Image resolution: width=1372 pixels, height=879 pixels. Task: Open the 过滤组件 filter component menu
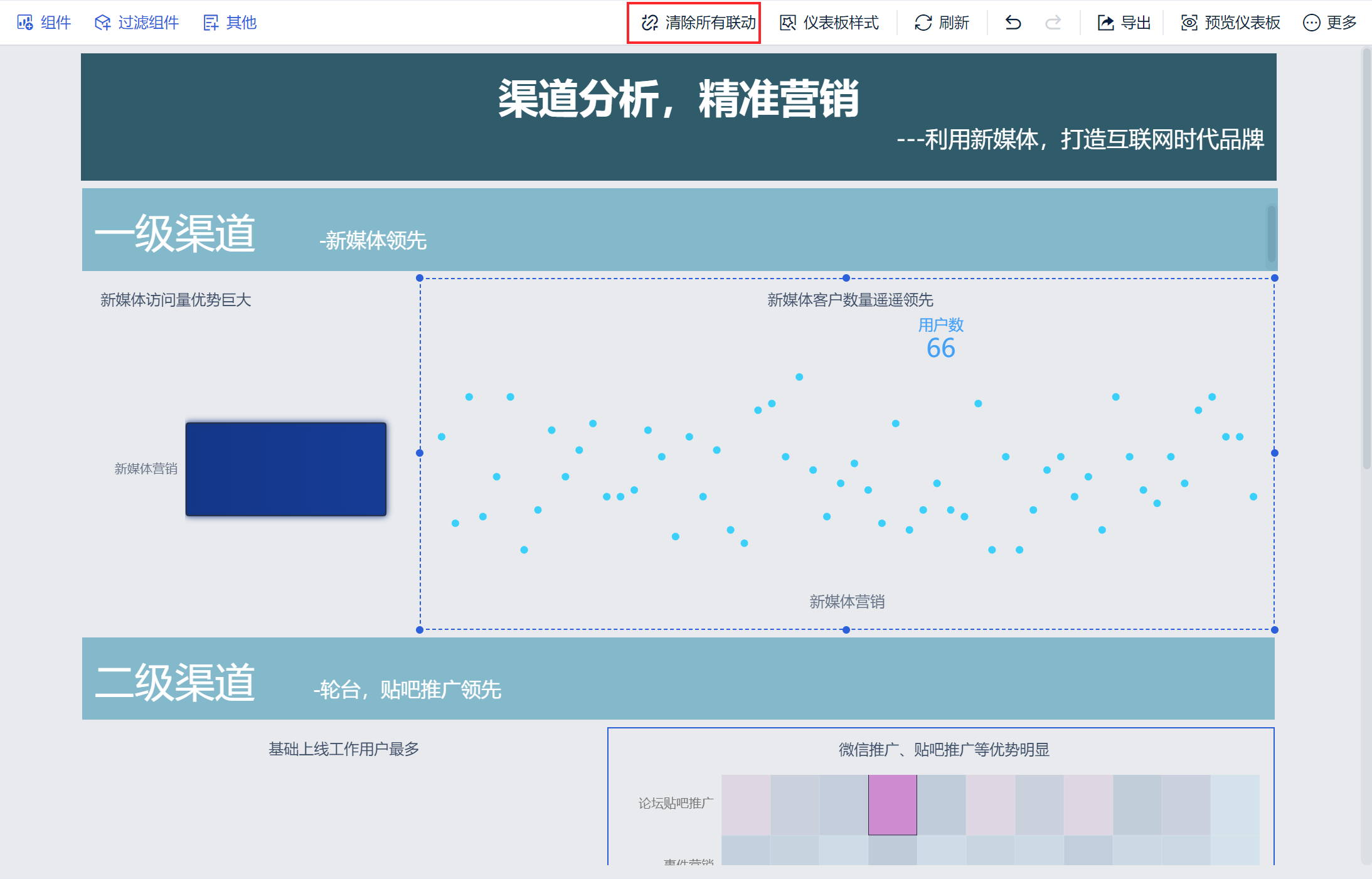click(137, 23)
